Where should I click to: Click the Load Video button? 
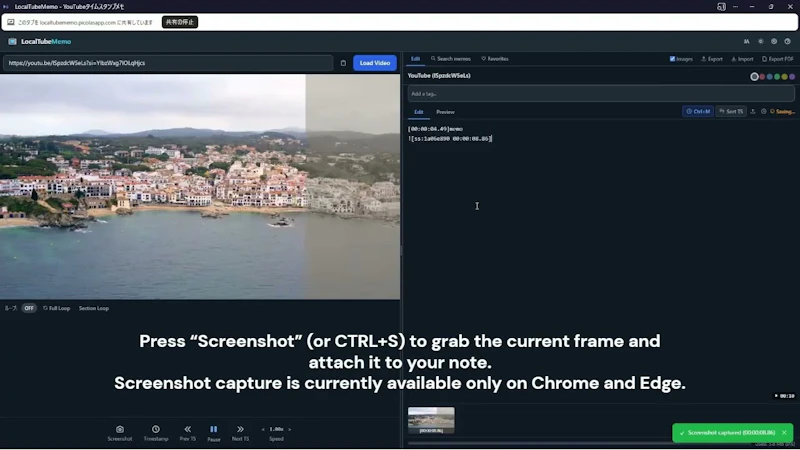click(374, 63)
